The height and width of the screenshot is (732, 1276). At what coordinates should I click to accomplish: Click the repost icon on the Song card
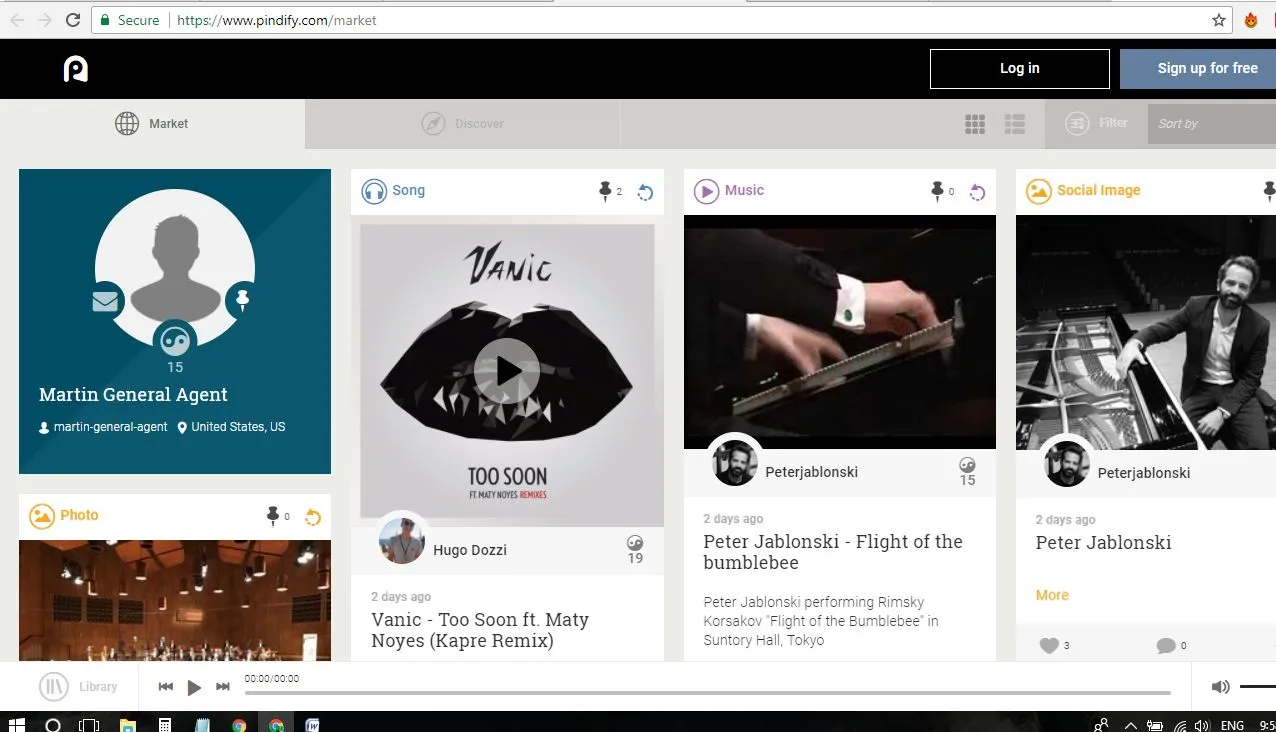[x=645, y=192]
